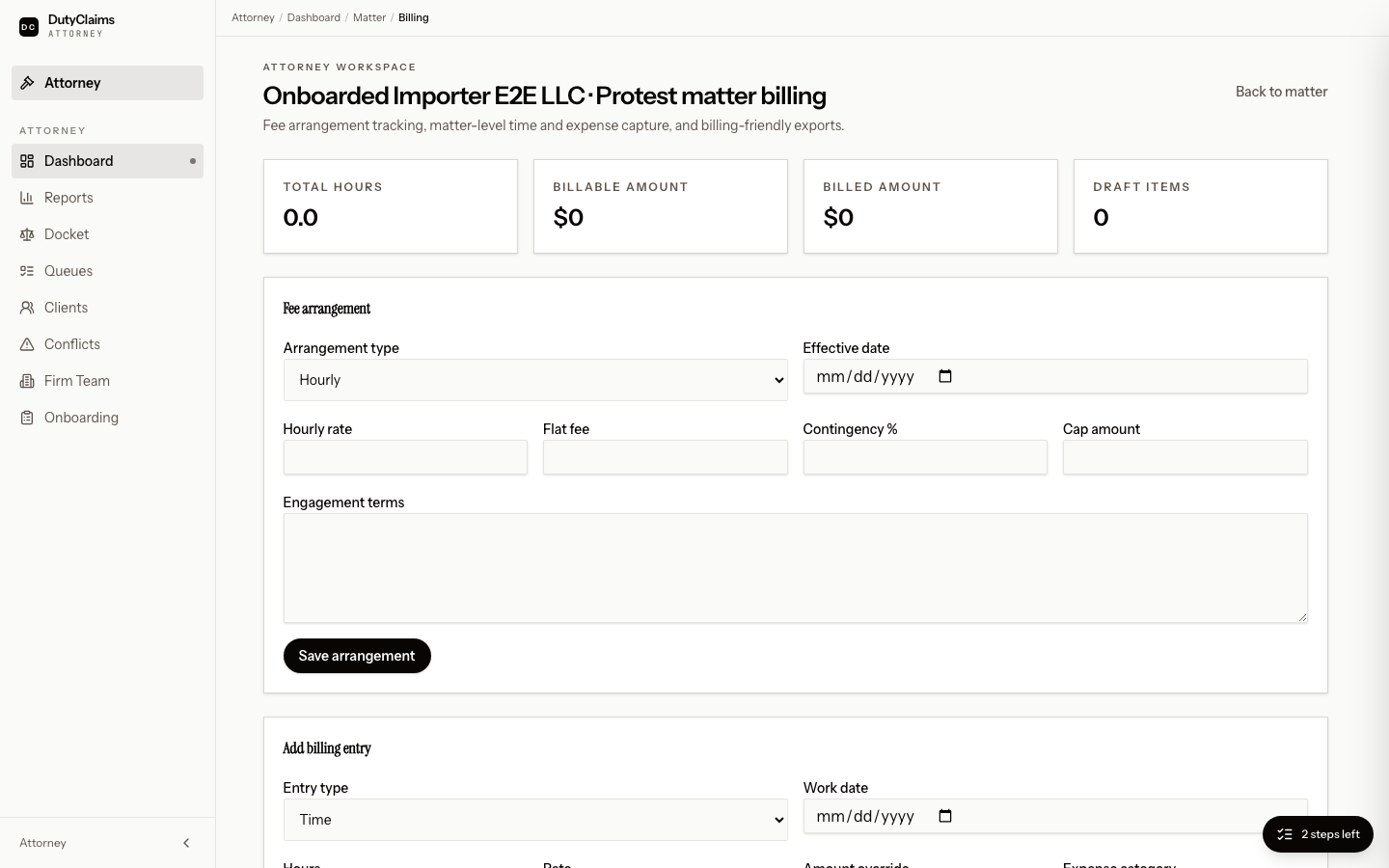
Task: Go to the Docket section
Action: tap(107, 234)
